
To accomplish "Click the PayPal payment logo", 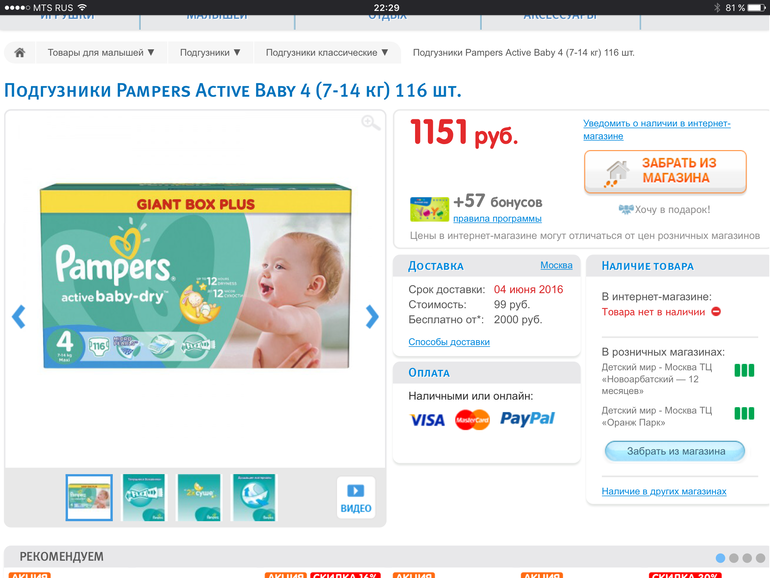I will pyautogui.click(x=527, y=419).
